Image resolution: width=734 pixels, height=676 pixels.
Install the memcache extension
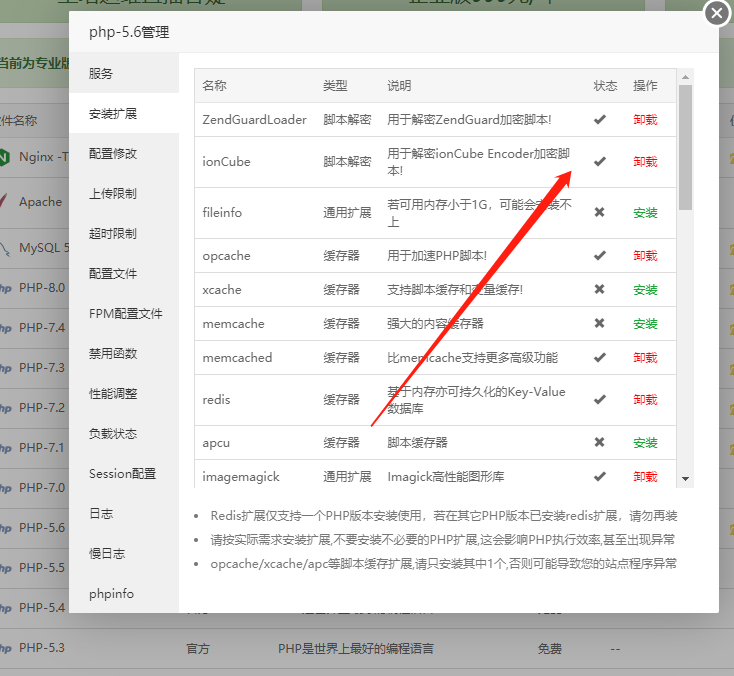pos(645,324)
